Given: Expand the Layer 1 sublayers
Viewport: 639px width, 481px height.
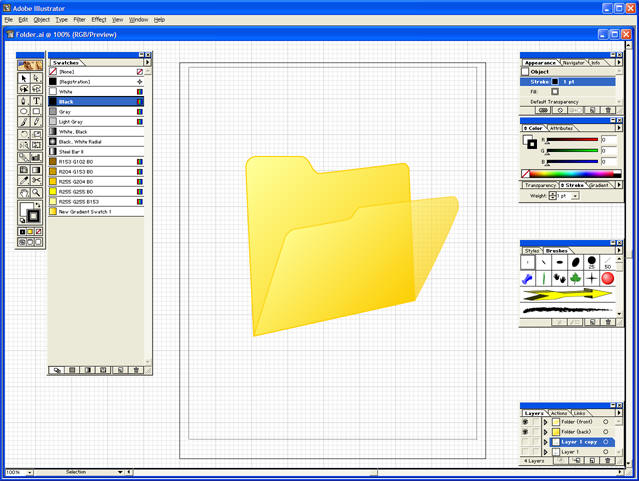Looking at the screenshot, I should [545, 452].
